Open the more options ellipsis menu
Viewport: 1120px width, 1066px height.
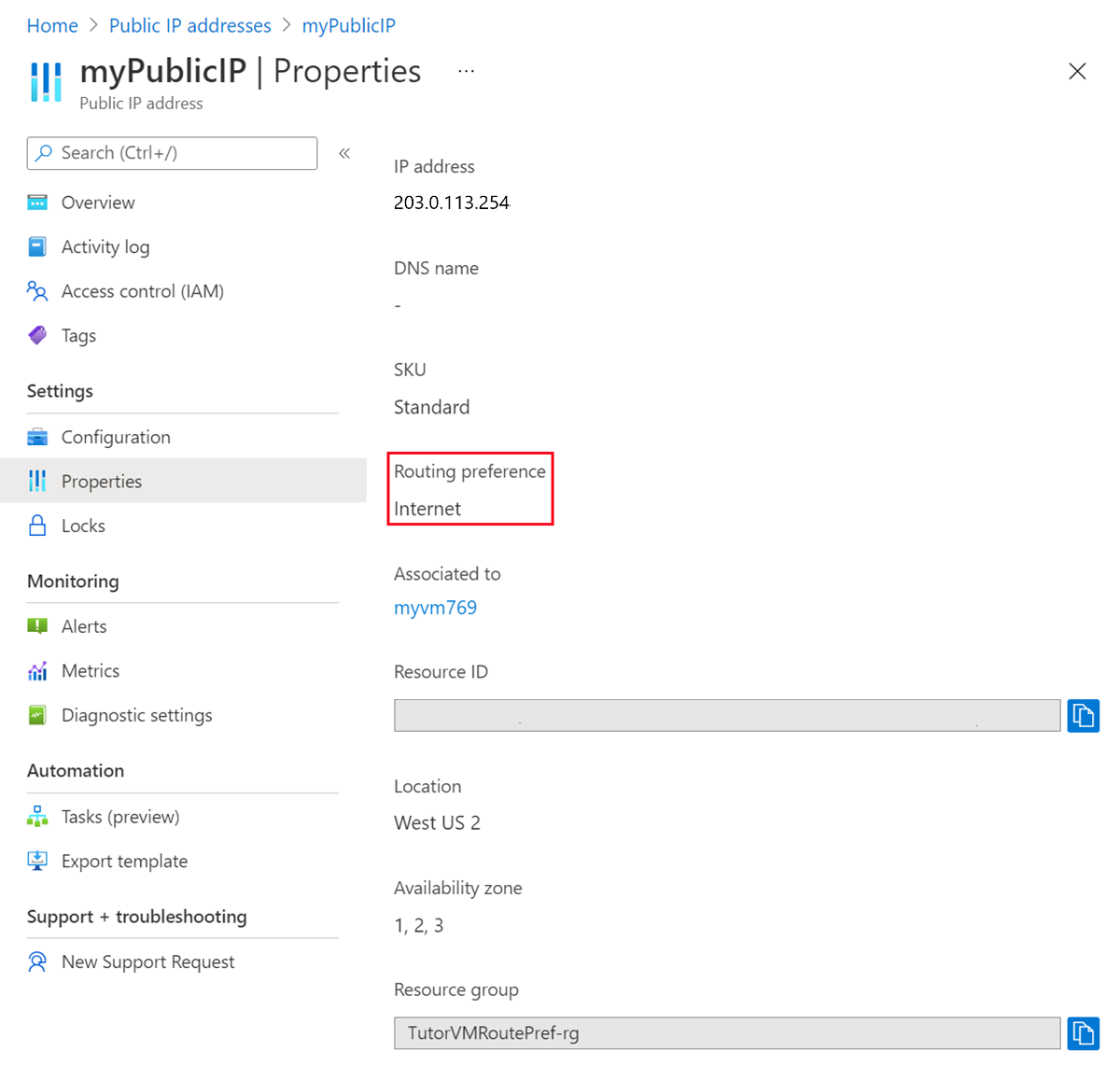click(x=465, y=71)
